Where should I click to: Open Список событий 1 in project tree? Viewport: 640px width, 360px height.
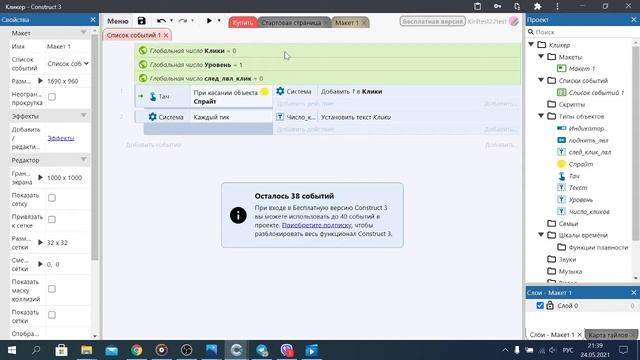click(596, 93)
